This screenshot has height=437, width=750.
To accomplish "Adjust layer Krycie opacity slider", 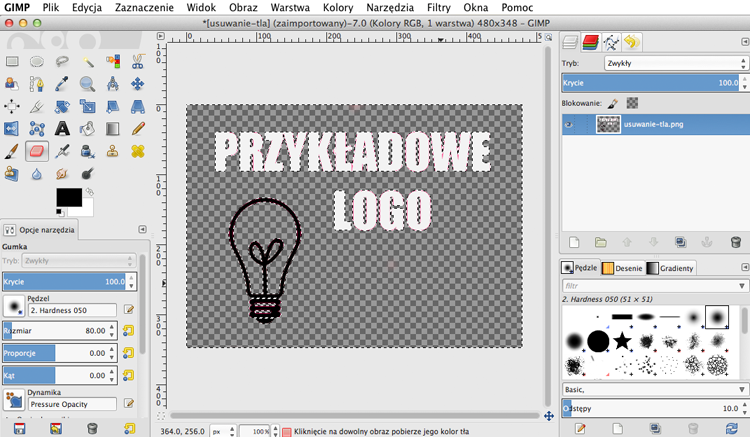I will click(x=651, y=83).
